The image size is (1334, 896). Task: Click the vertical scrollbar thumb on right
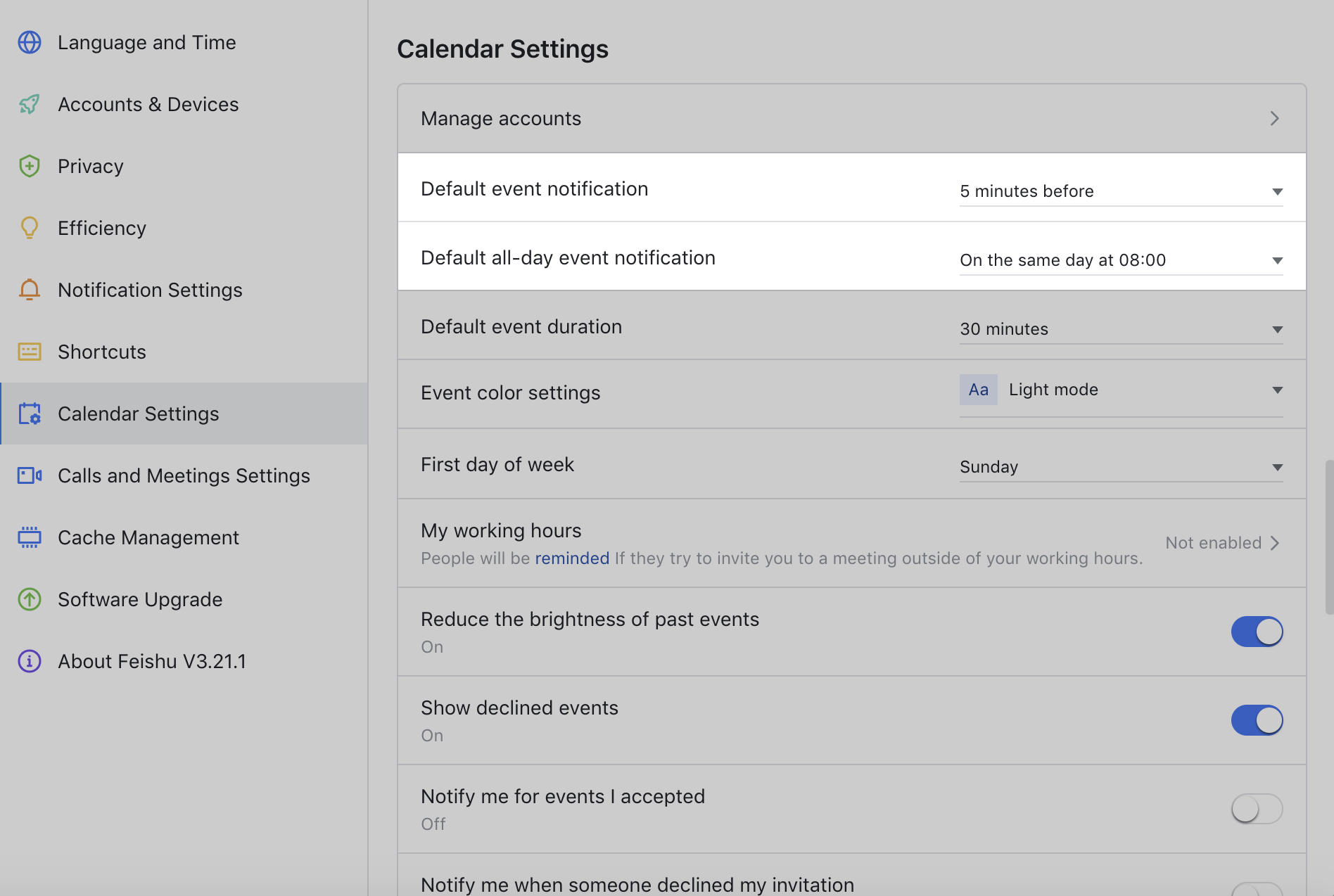1328,537
